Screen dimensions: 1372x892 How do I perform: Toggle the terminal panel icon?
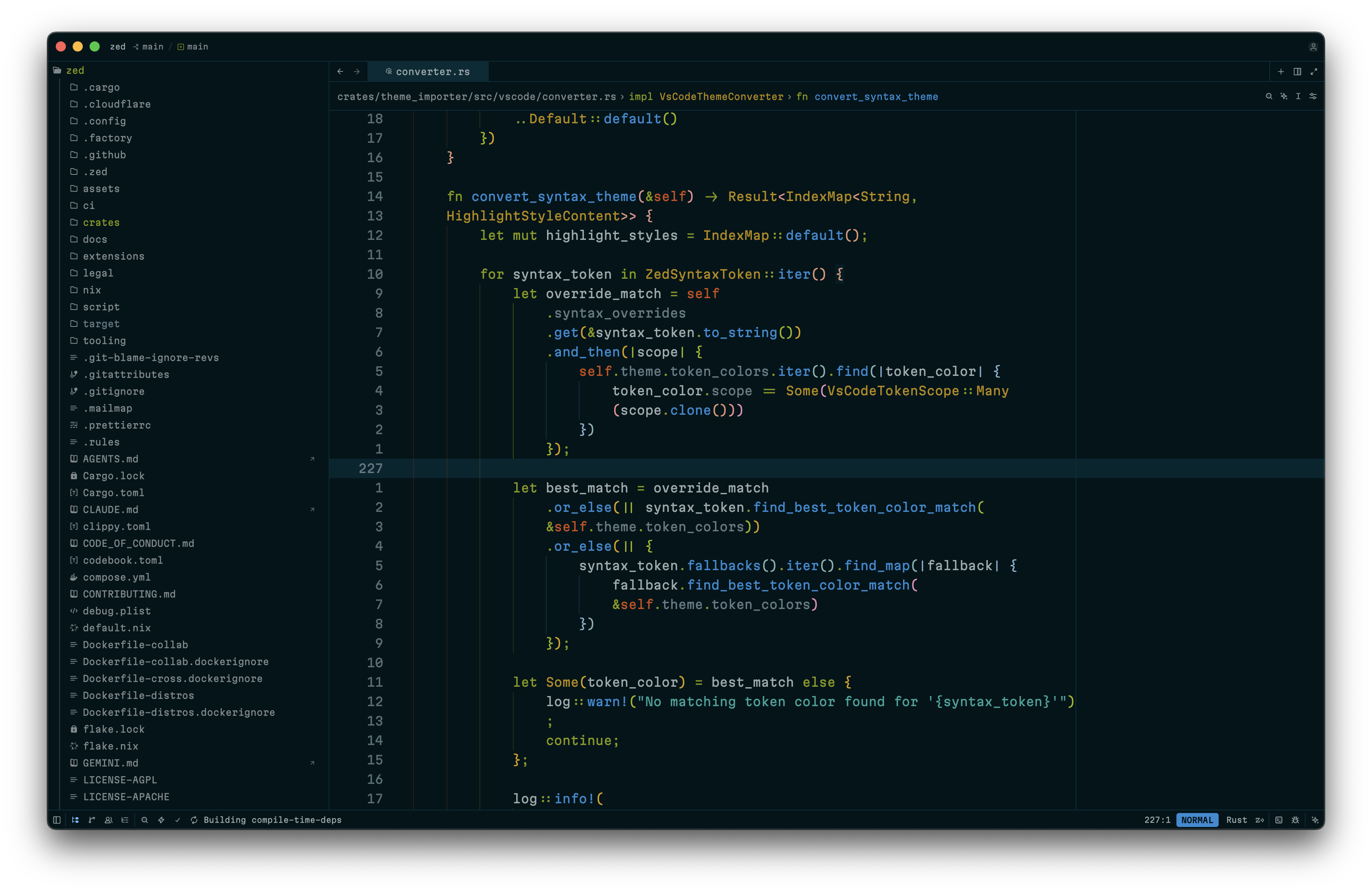click(1279, 819)
